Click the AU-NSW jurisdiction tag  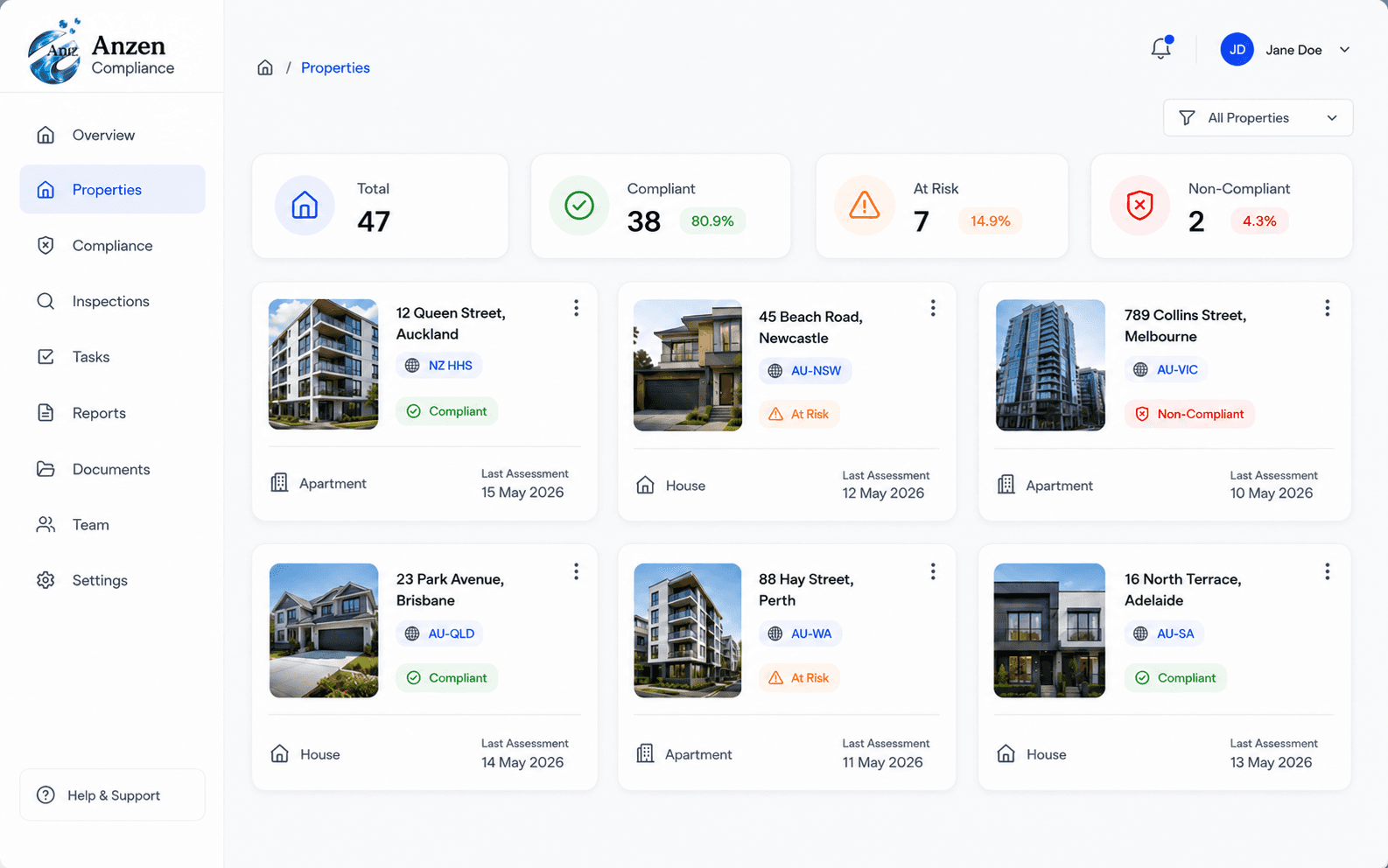pyautogui.click(x=805, y=371)
